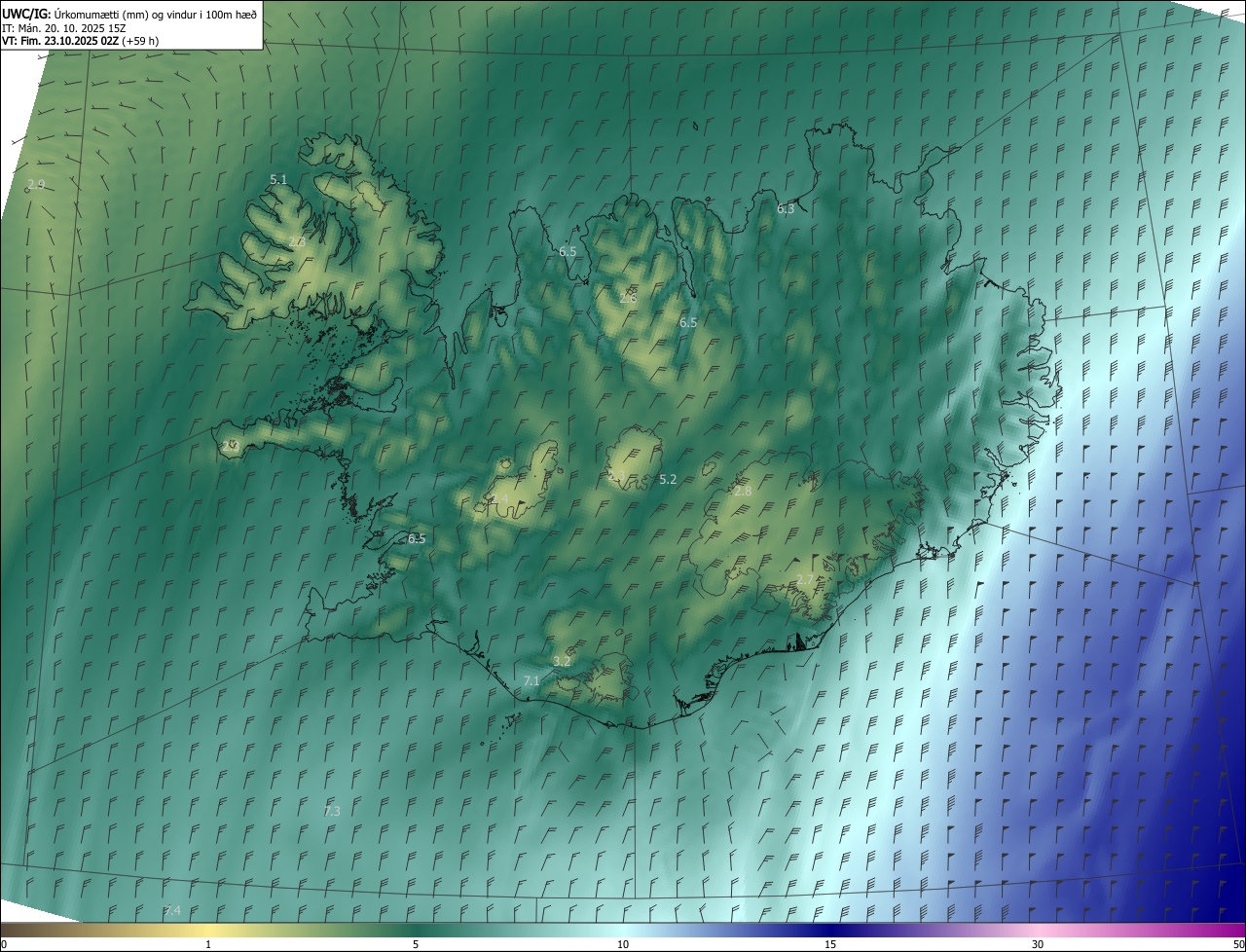Click the 3.2 value label on the map

click(x=562, y=661)
